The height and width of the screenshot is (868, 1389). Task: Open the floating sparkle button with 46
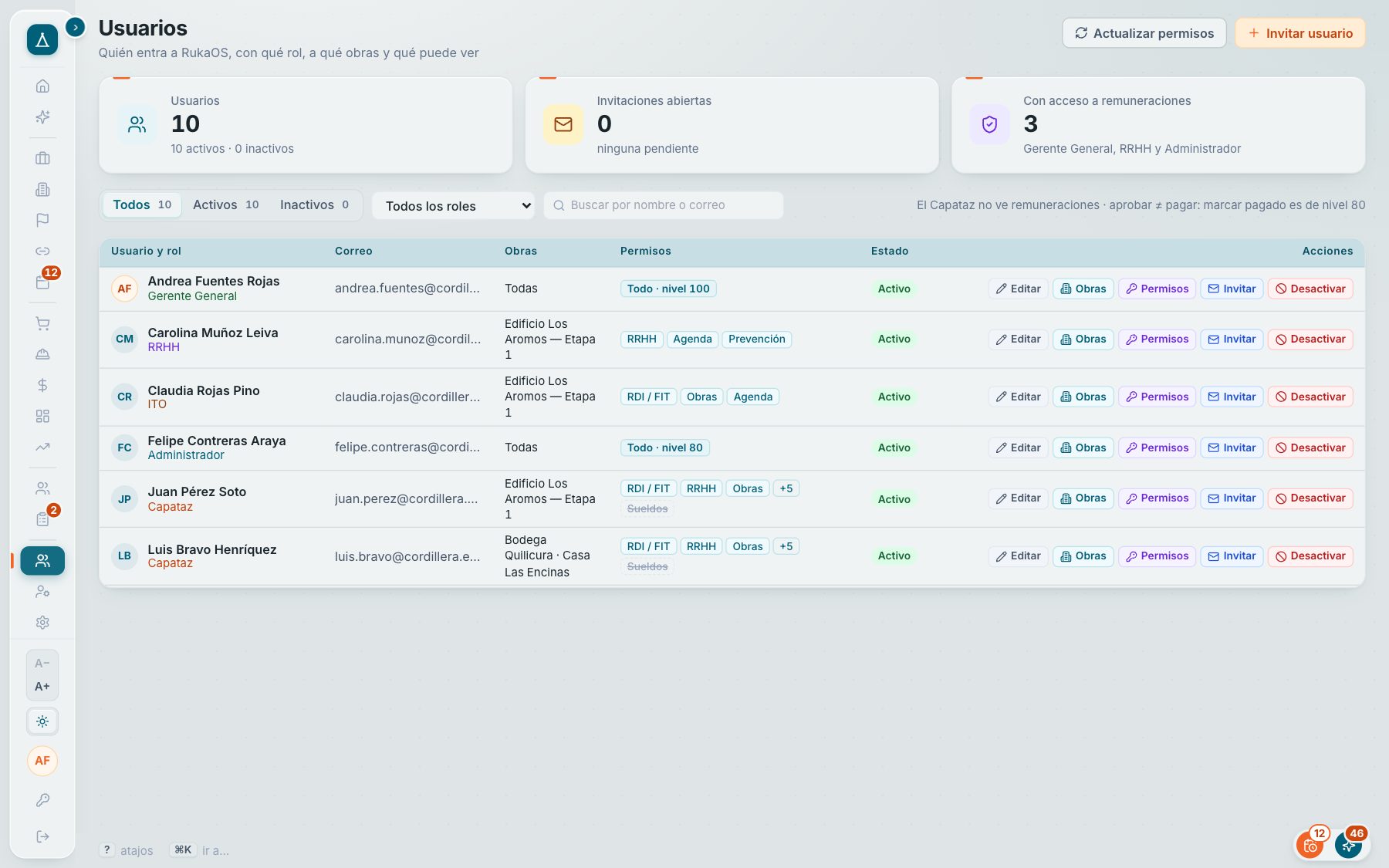(x=1349, y=845)
